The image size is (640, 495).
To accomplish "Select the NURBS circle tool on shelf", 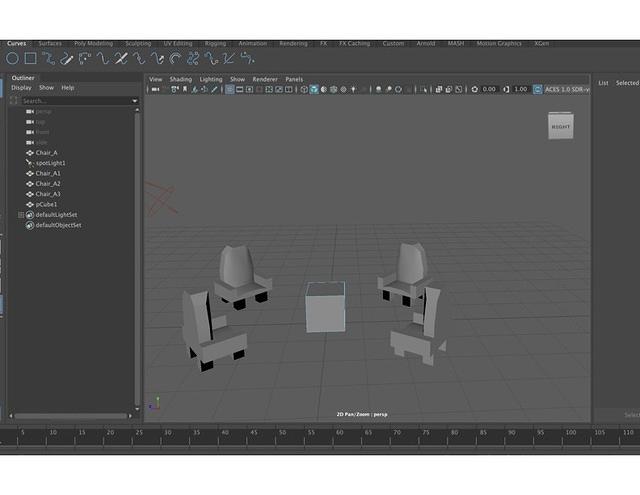I will click(x=13, y=58).
